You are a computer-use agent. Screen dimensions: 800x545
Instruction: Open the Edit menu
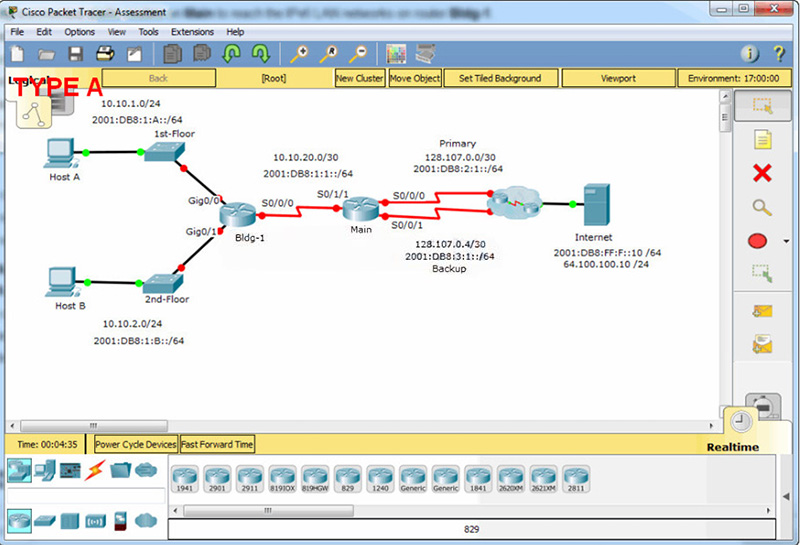pyautogui.click(x=44, y=32)
